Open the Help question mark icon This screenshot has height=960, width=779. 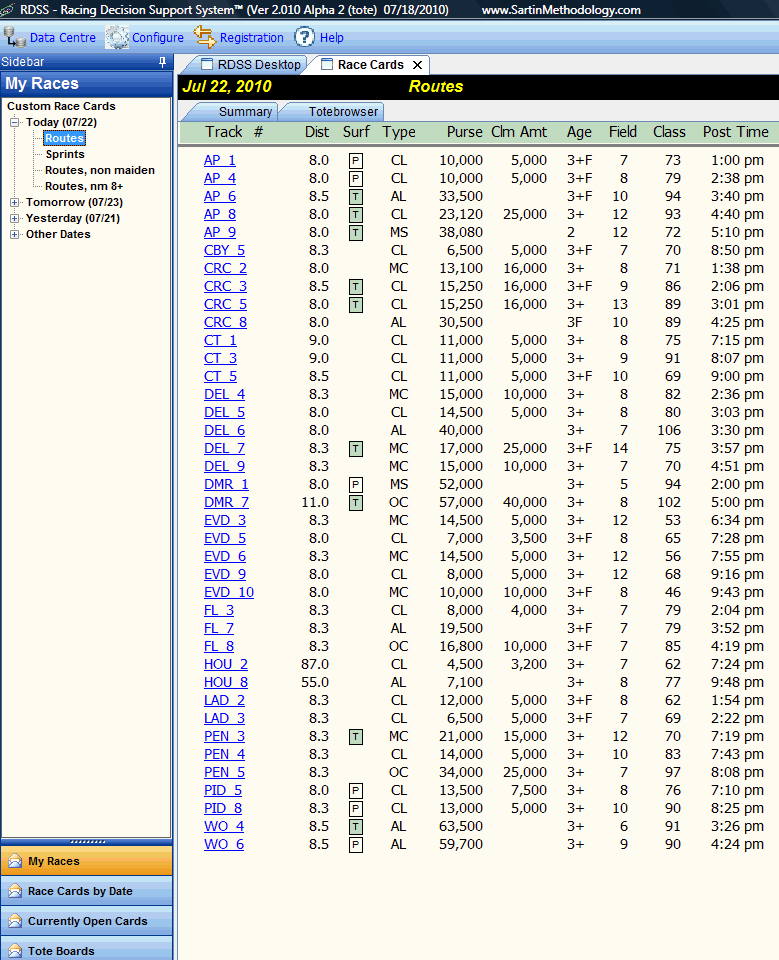(304, 37)
